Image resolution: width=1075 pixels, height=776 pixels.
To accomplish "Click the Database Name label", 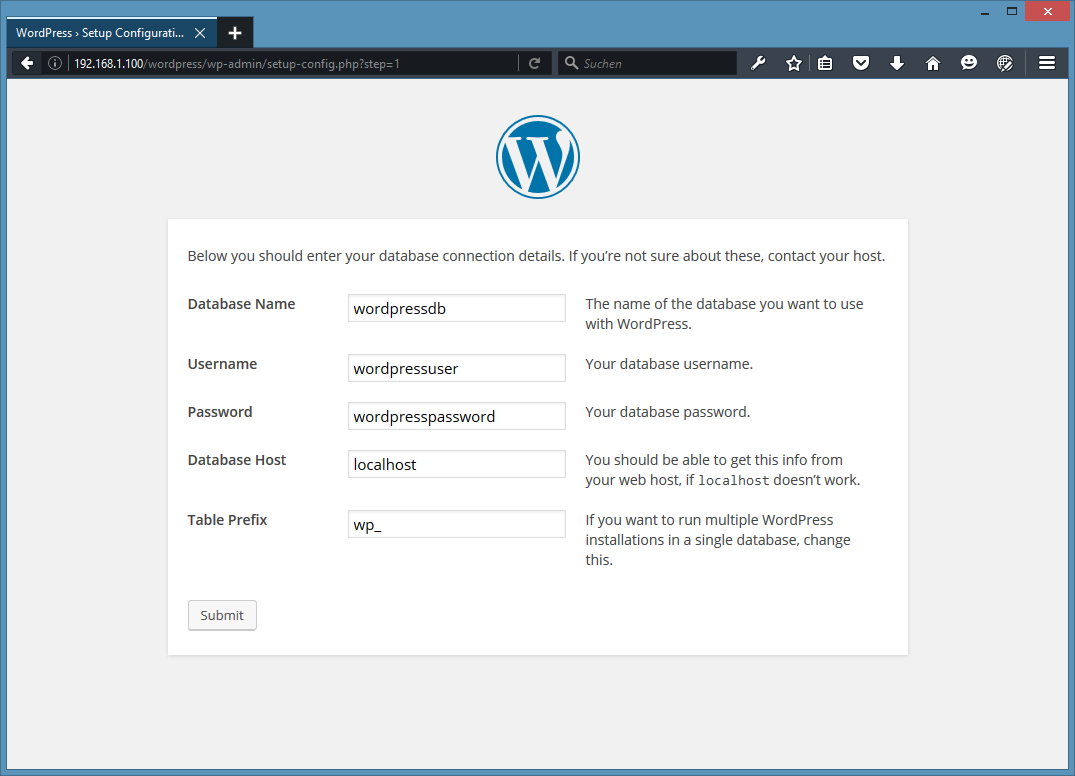I will (x=241, y=304).
